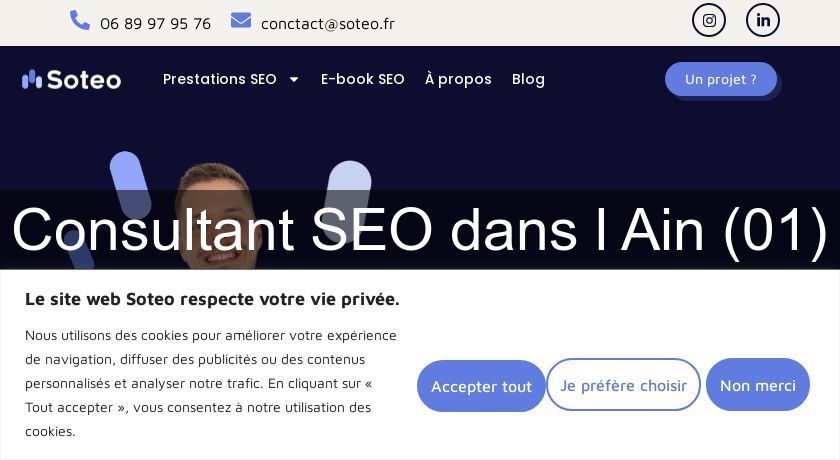Call the 06 89 97 95 76 number

(155, 23)
